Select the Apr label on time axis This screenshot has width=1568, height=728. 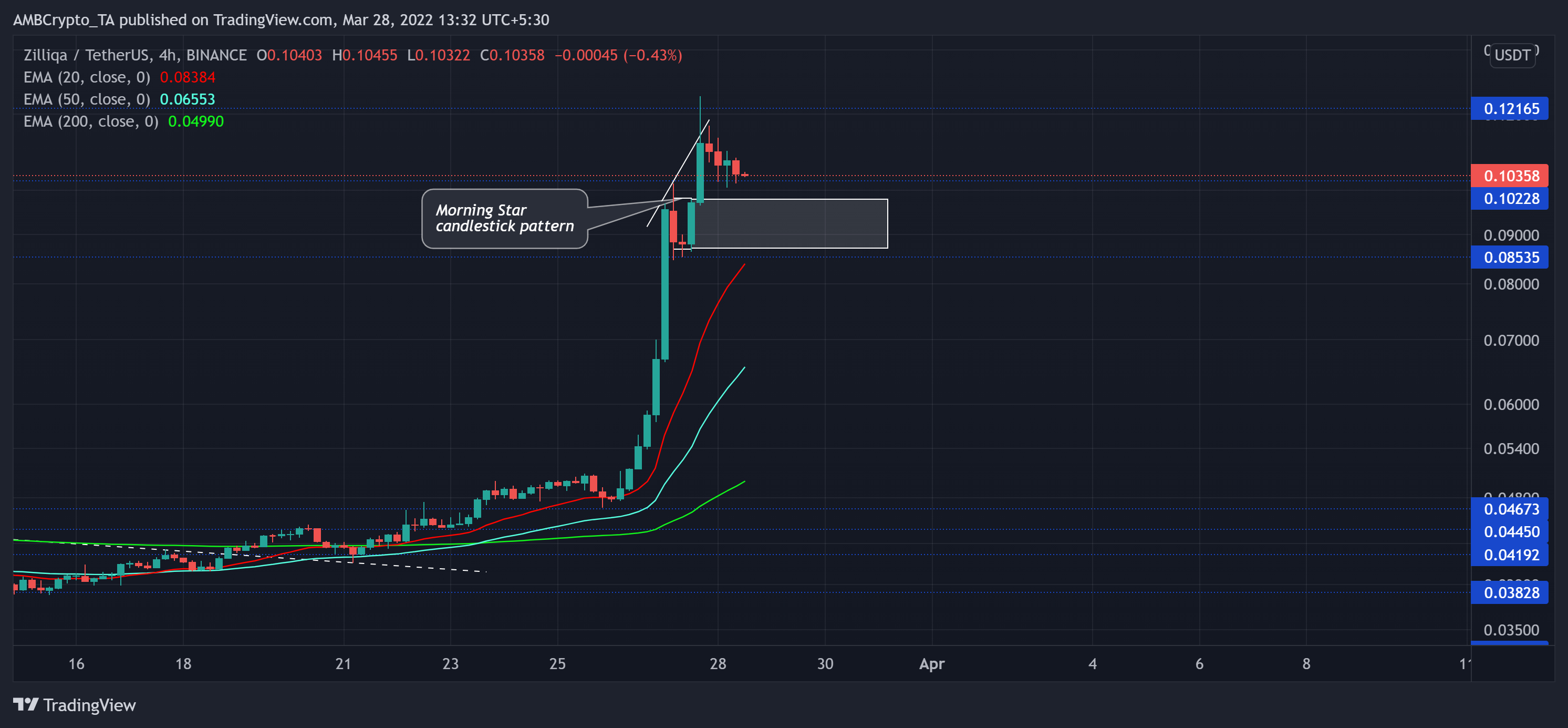[x=931, y=664]
